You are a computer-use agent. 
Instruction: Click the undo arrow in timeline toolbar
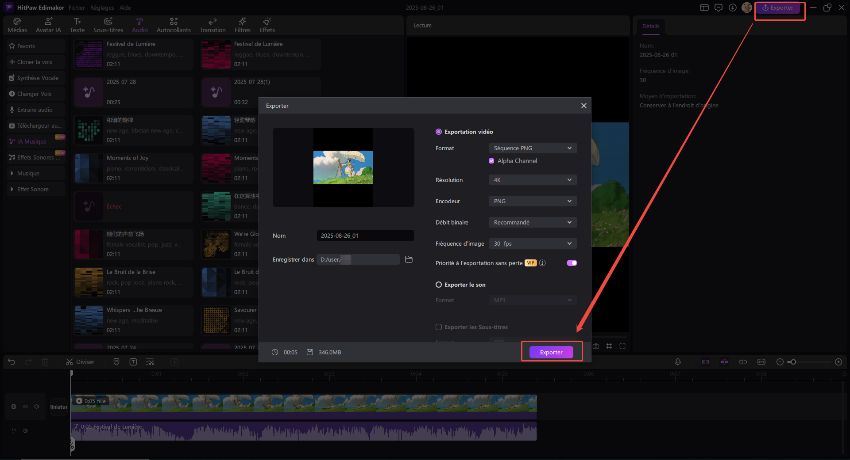pyautogui.click(x=11, y=361)
